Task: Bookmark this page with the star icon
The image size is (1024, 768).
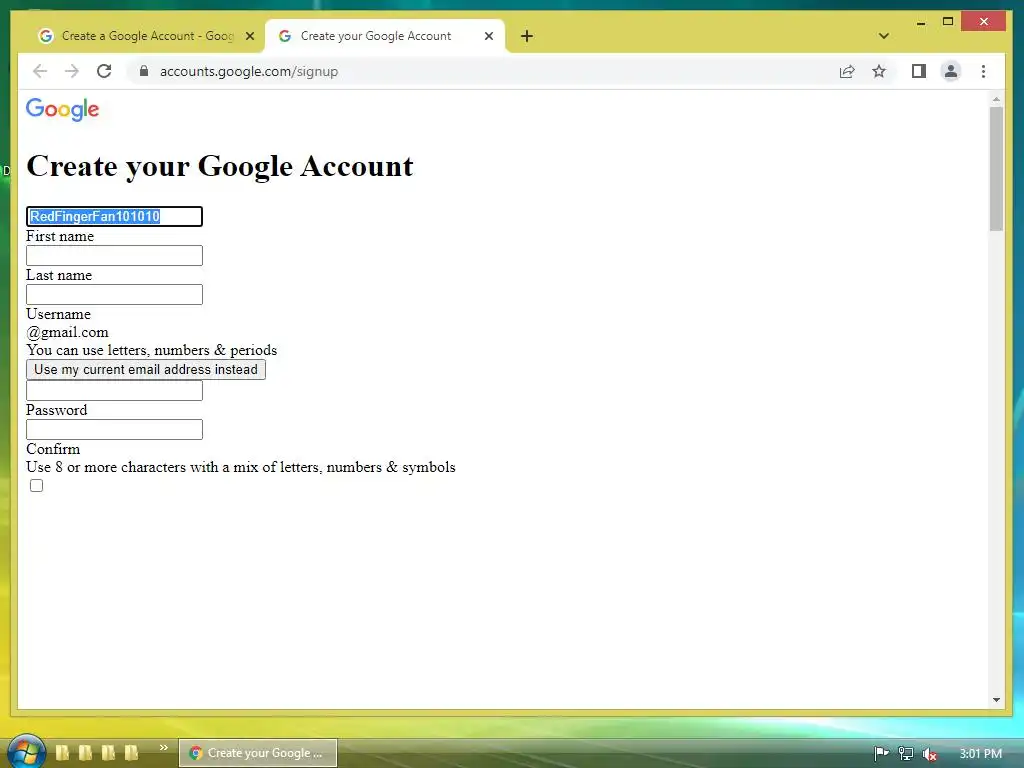Action: (x=879, y=71)
